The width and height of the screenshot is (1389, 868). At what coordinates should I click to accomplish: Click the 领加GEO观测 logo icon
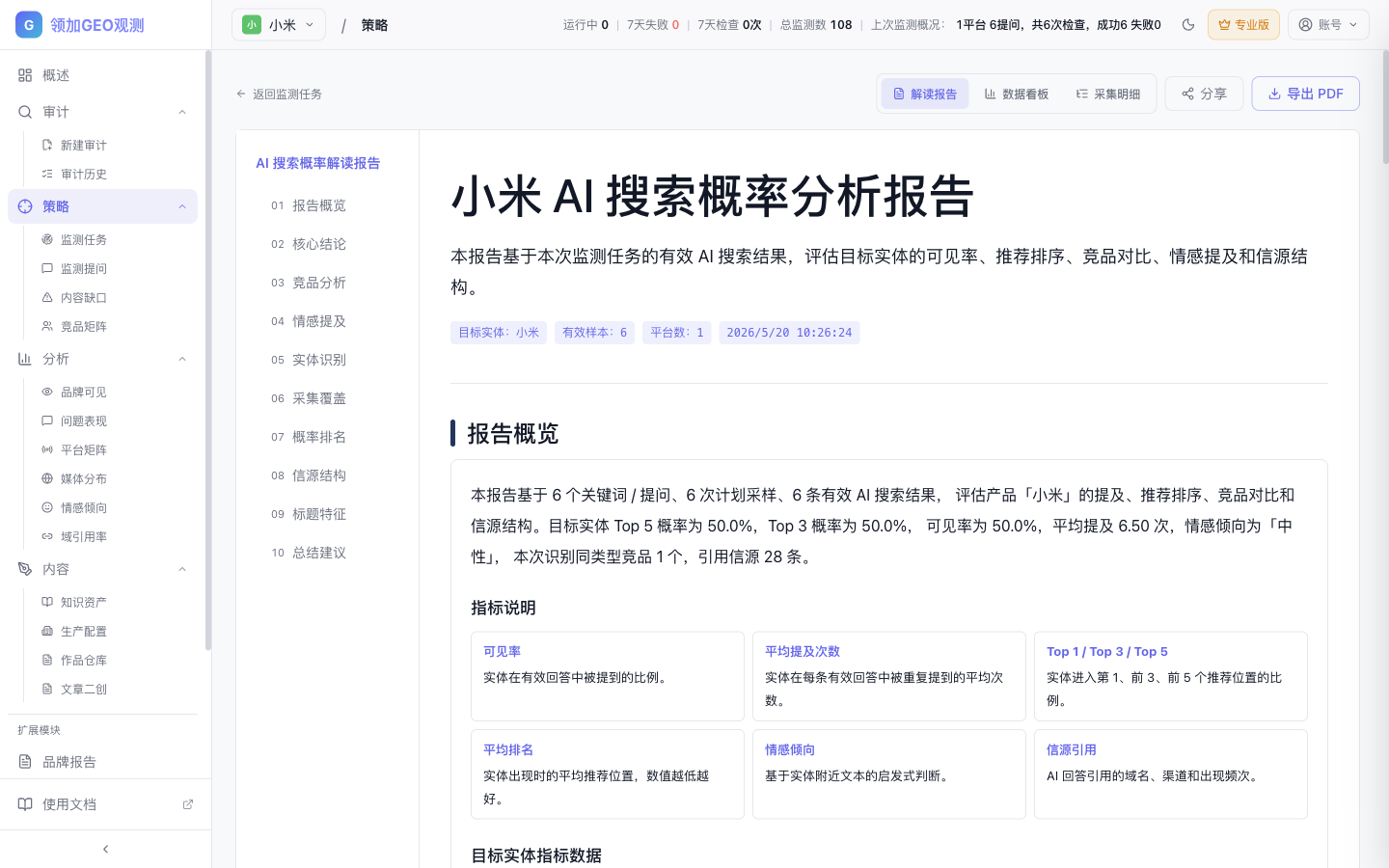click(x=29, y=25)
